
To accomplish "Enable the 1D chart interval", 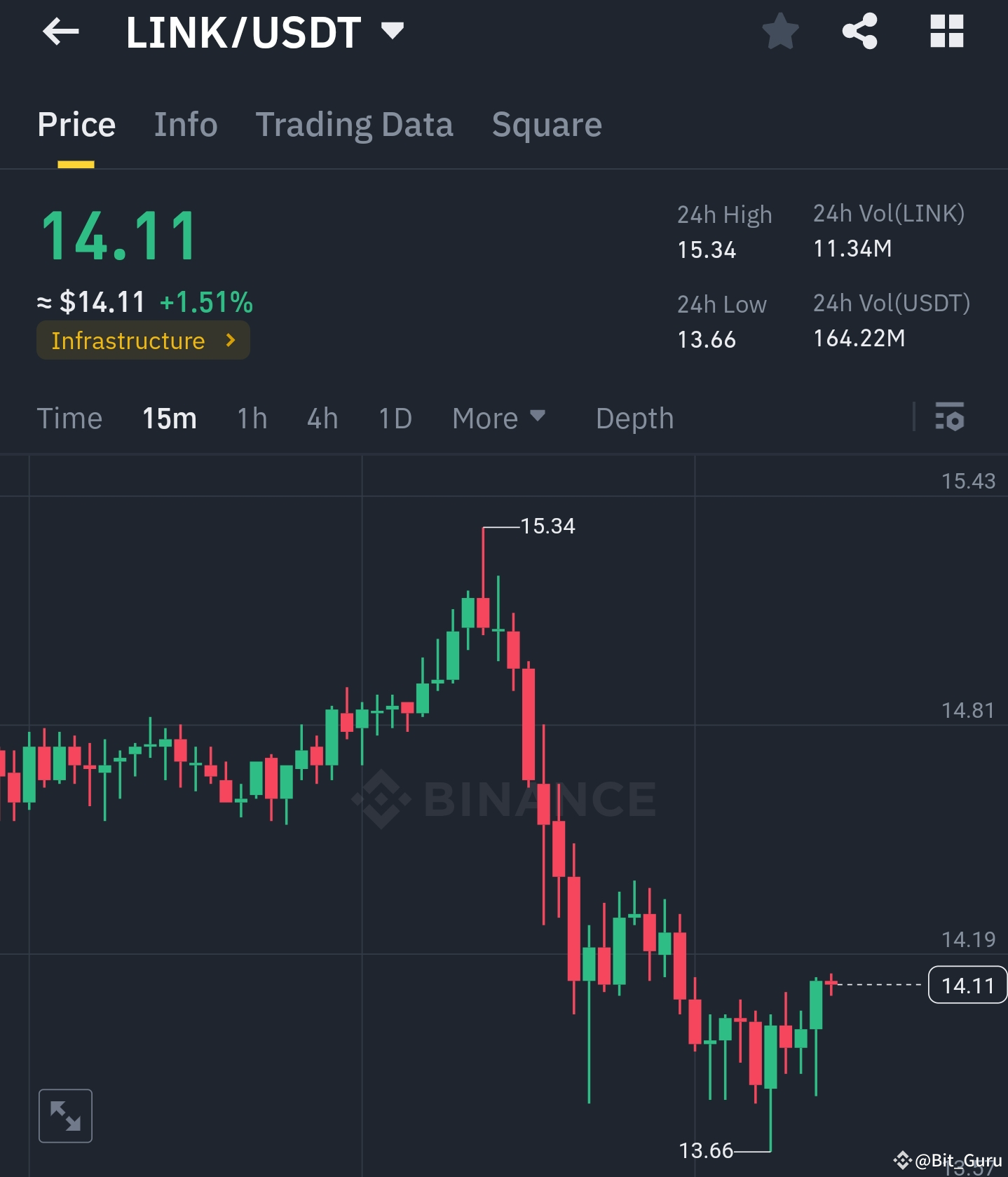I will tap(394, 418).
